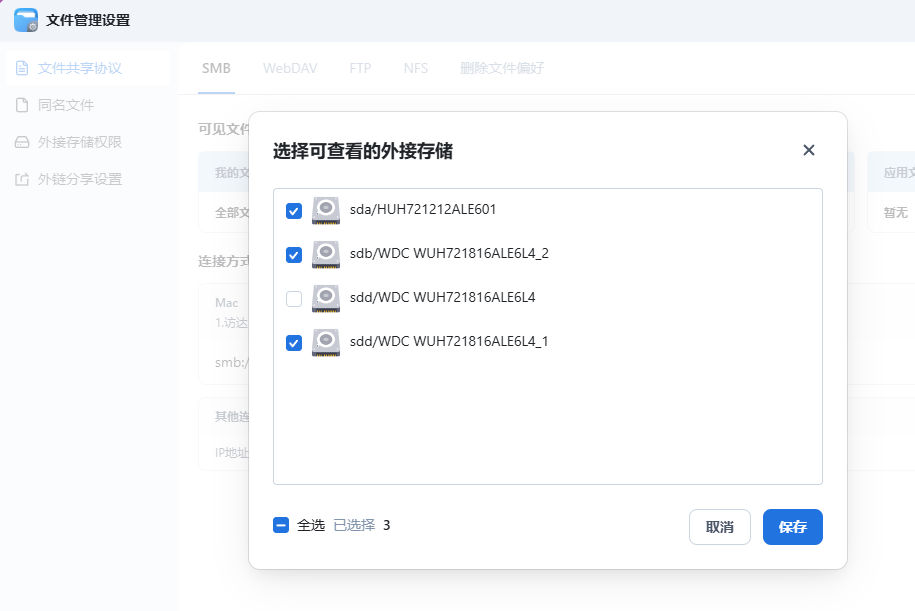This screenshot has height=611, width=915.
Task: Click the drive icon for sdd/WDC WUH721816ALE6L4
Action: click(x=326, y=298)
